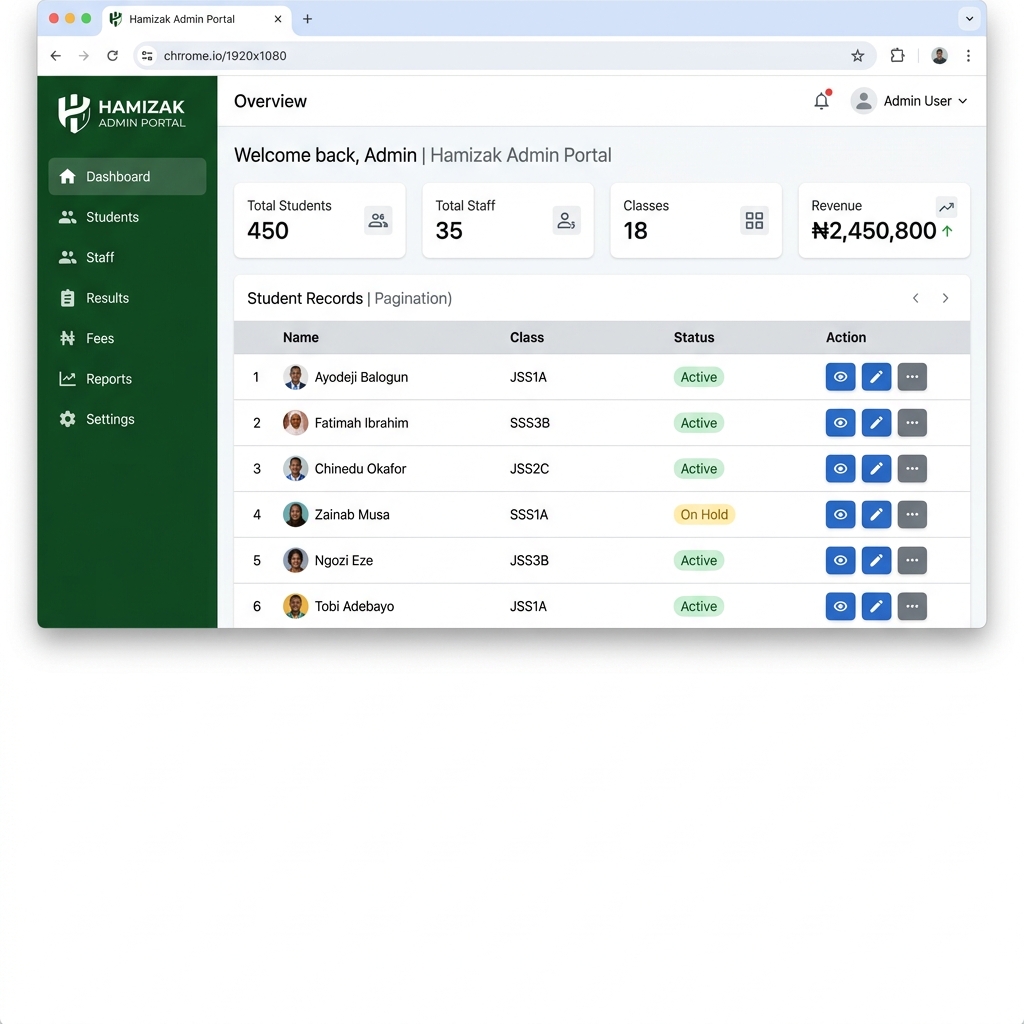
Task: Click the Total Staff person icon
Action: [566, 220]
